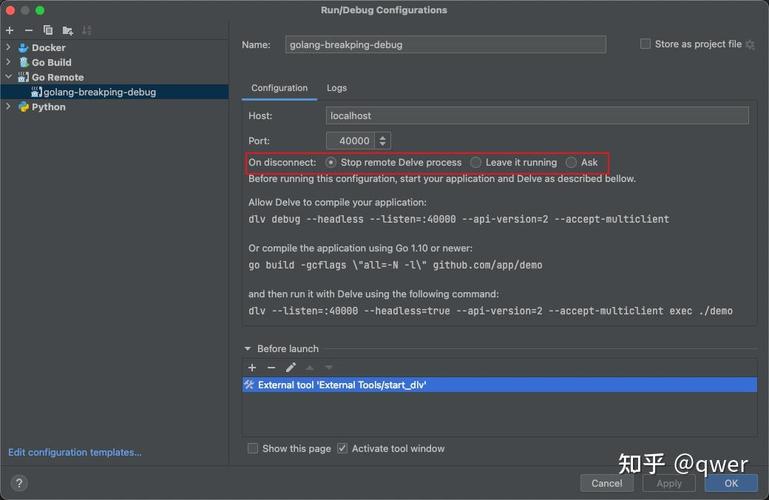Image resolution: width=769 pixels, height=500 pixels.
Task: Click the Apply button
Action: 669,483
